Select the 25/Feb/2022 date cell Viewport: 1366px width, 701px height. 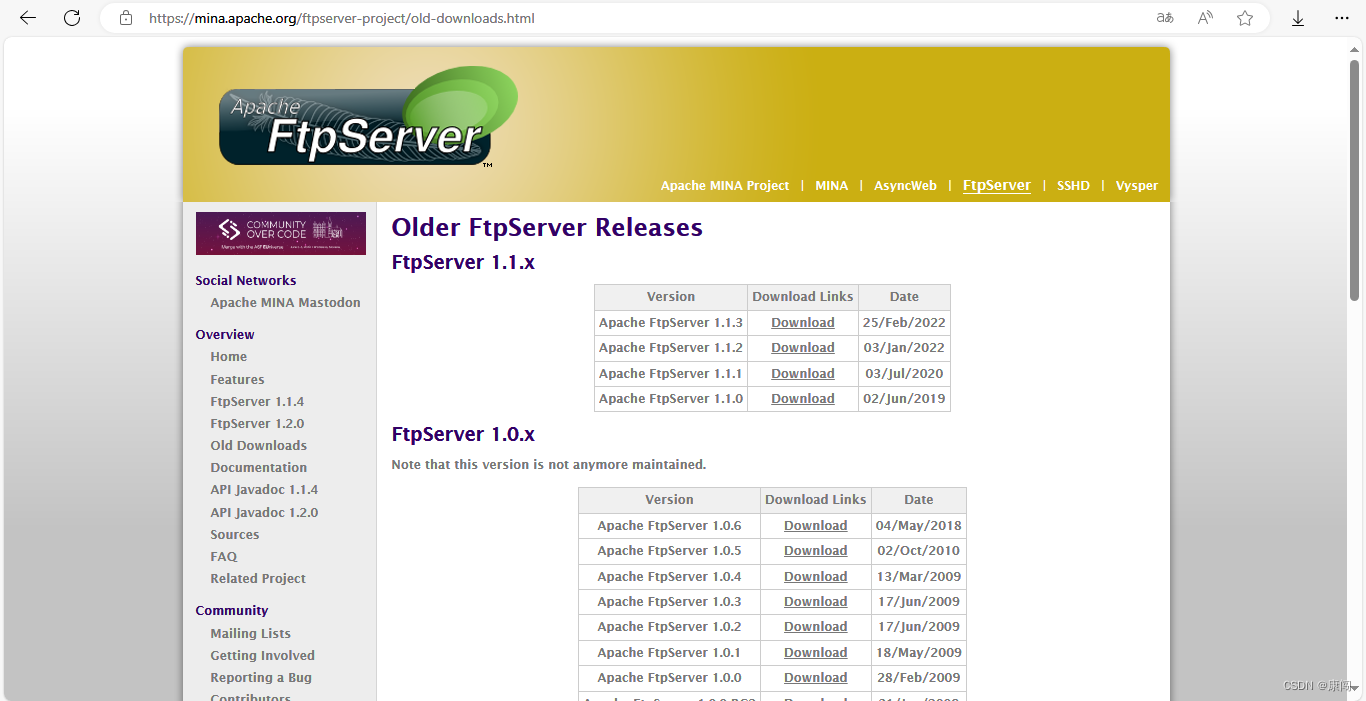[x=904, y=322]
